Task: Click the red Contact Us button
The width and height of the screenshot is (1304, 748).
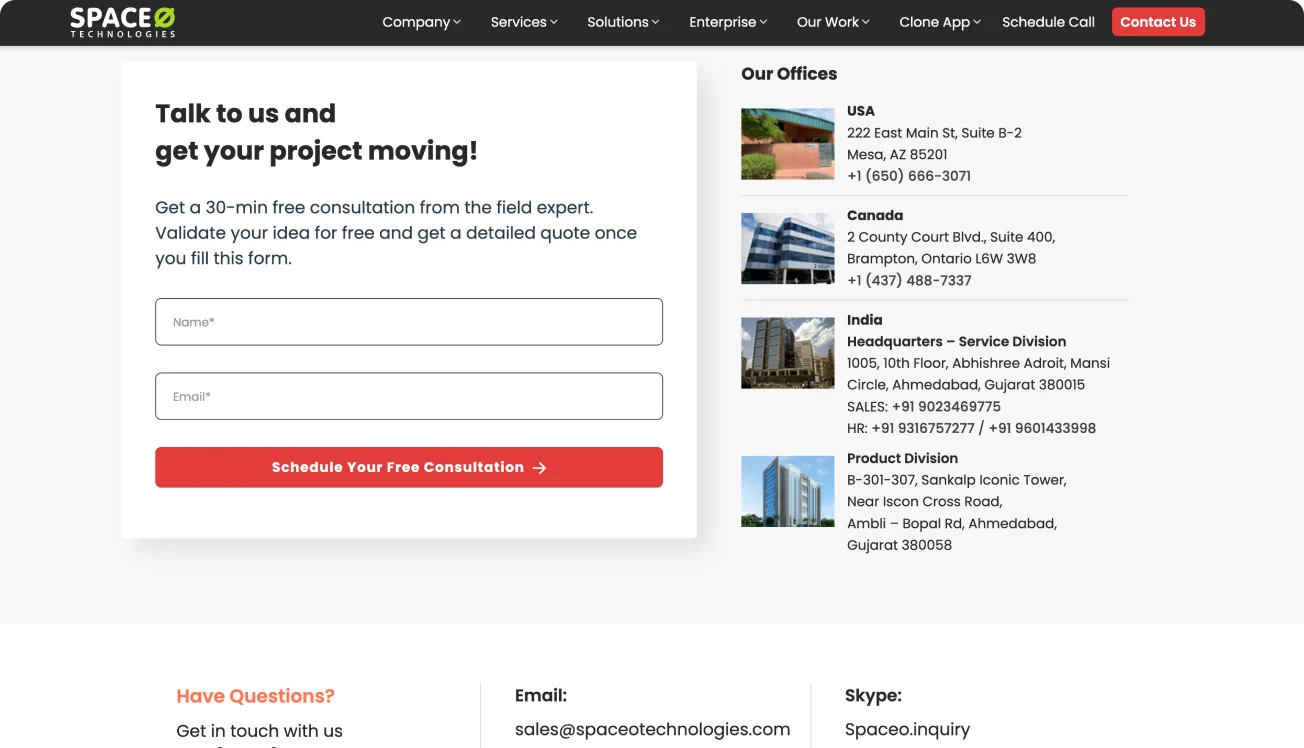Action: pyautogui.click(x=1158, y=22)
